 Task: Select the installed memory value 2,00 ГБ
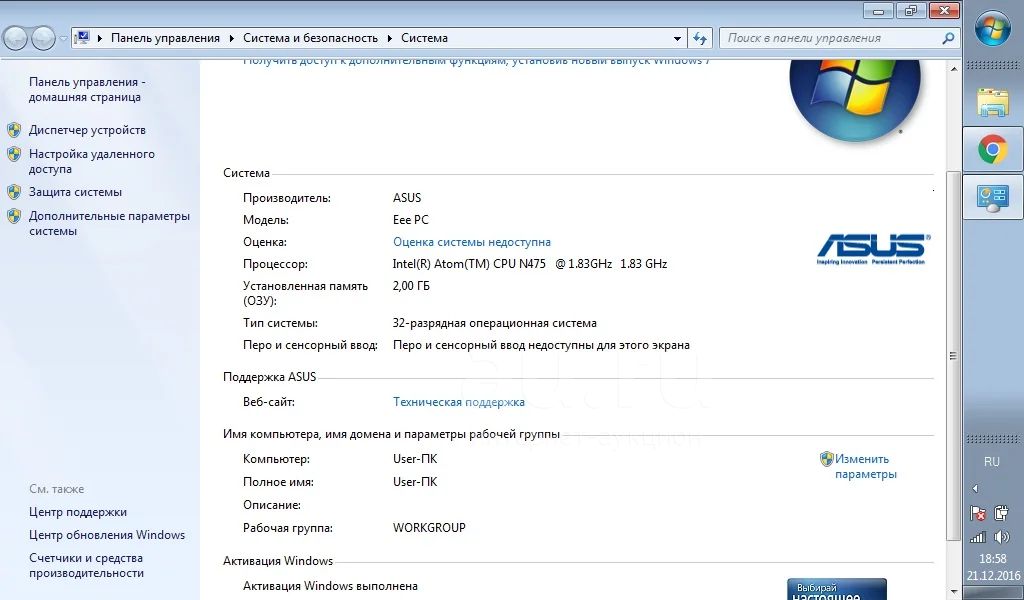coord(411,285)
